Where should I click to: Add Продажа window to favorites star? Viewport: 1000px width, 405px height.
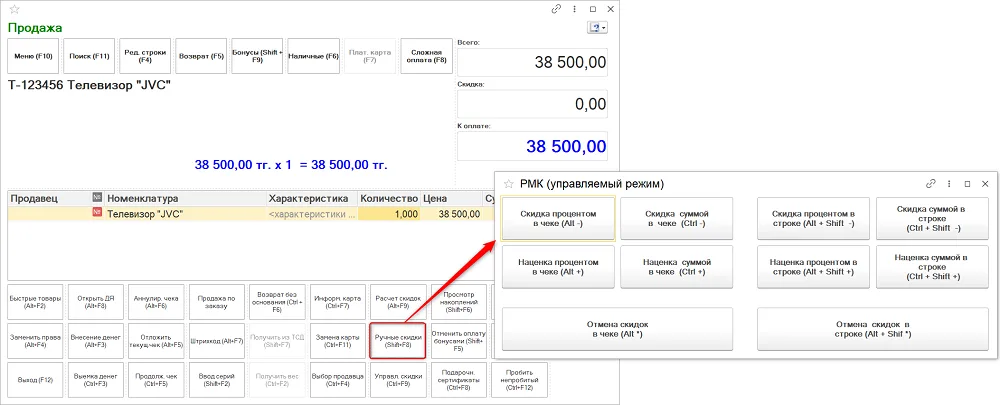pos(14,9)
